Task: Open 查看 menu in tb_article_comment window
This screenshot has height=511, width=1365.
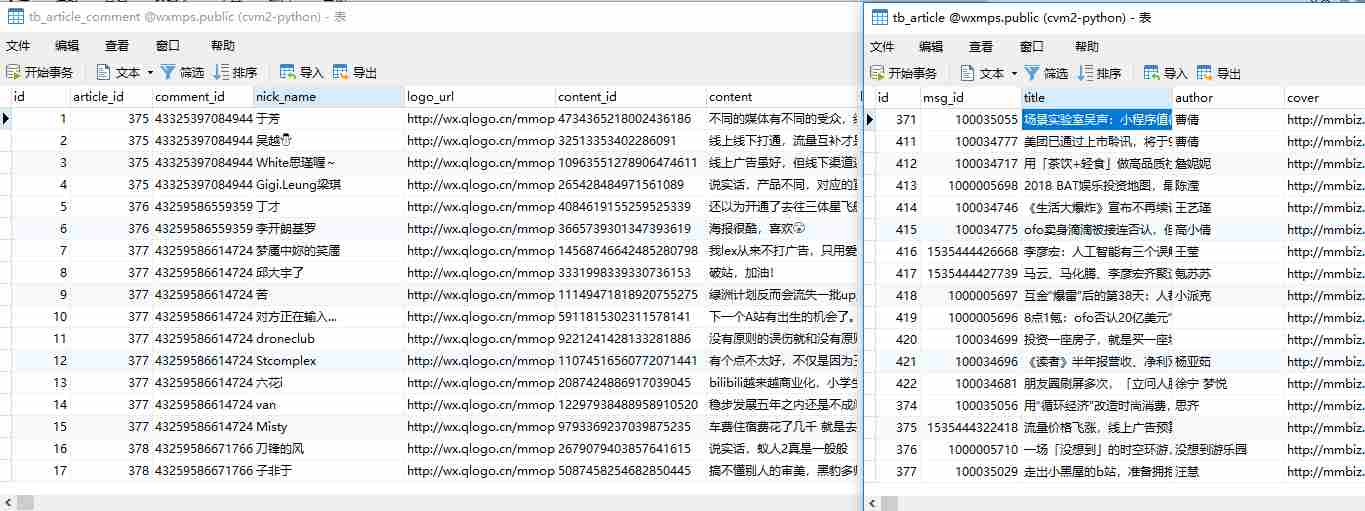Action: [117, 46]
